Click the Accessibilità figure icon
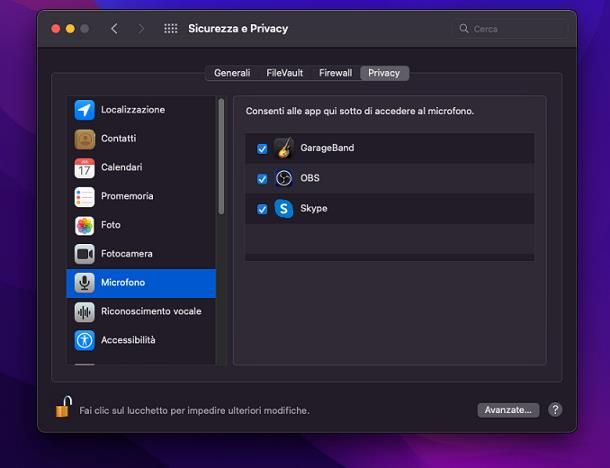 pyautogui.click(x=84, y=340)
